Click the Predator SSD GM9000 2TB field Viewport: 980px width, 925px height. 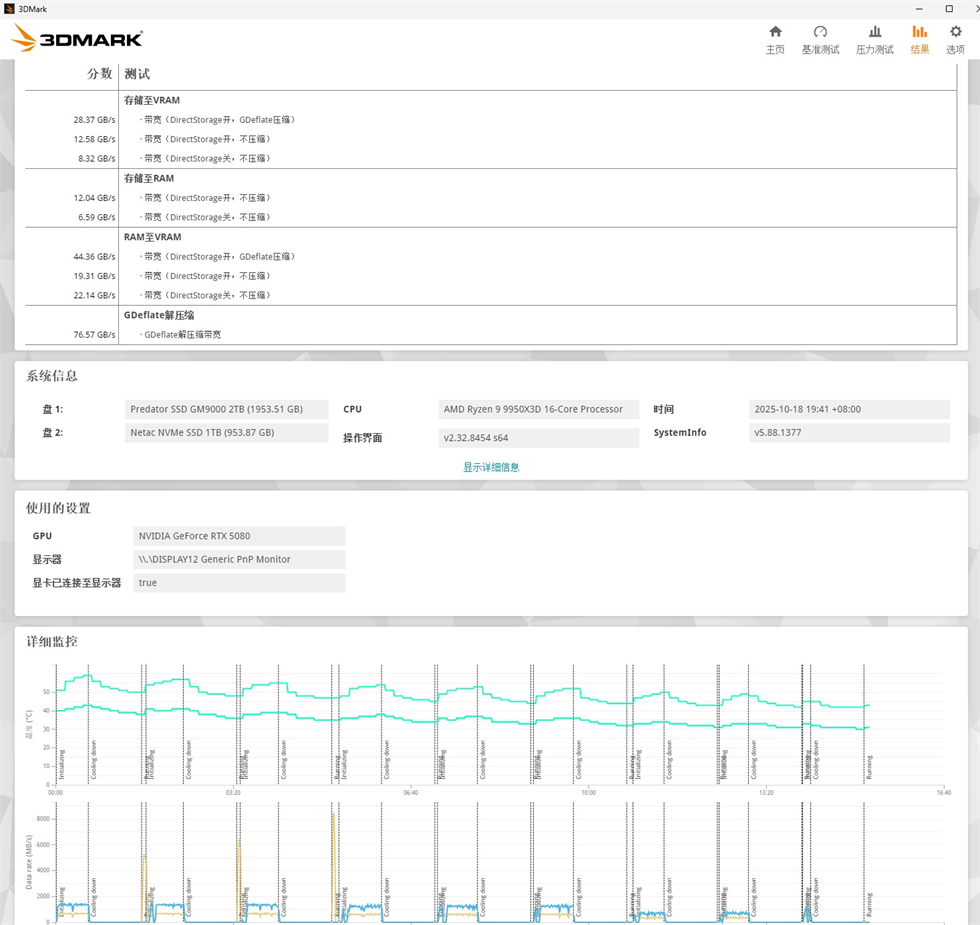(227, 409)
